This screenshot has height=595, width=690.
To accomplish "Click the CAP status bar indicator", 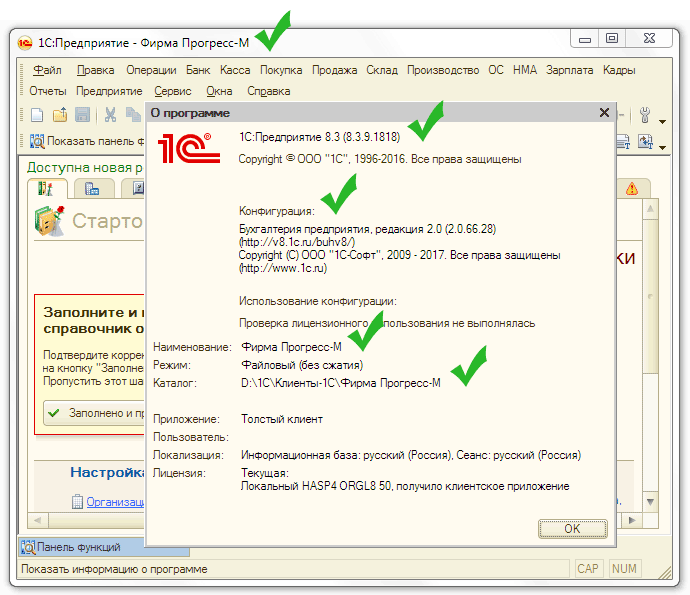I will [x=587, y=569].
